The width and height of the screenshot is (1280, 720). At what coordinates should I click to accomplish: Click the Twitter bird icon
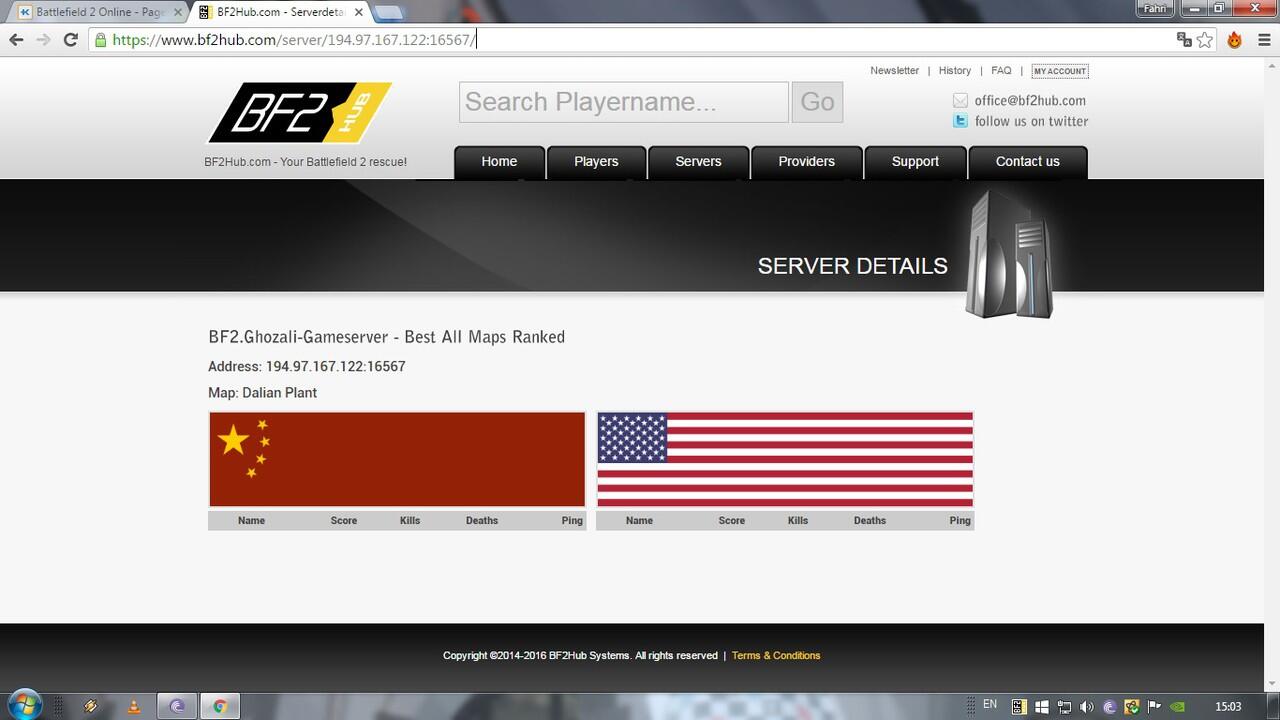[x=960, y=121]
